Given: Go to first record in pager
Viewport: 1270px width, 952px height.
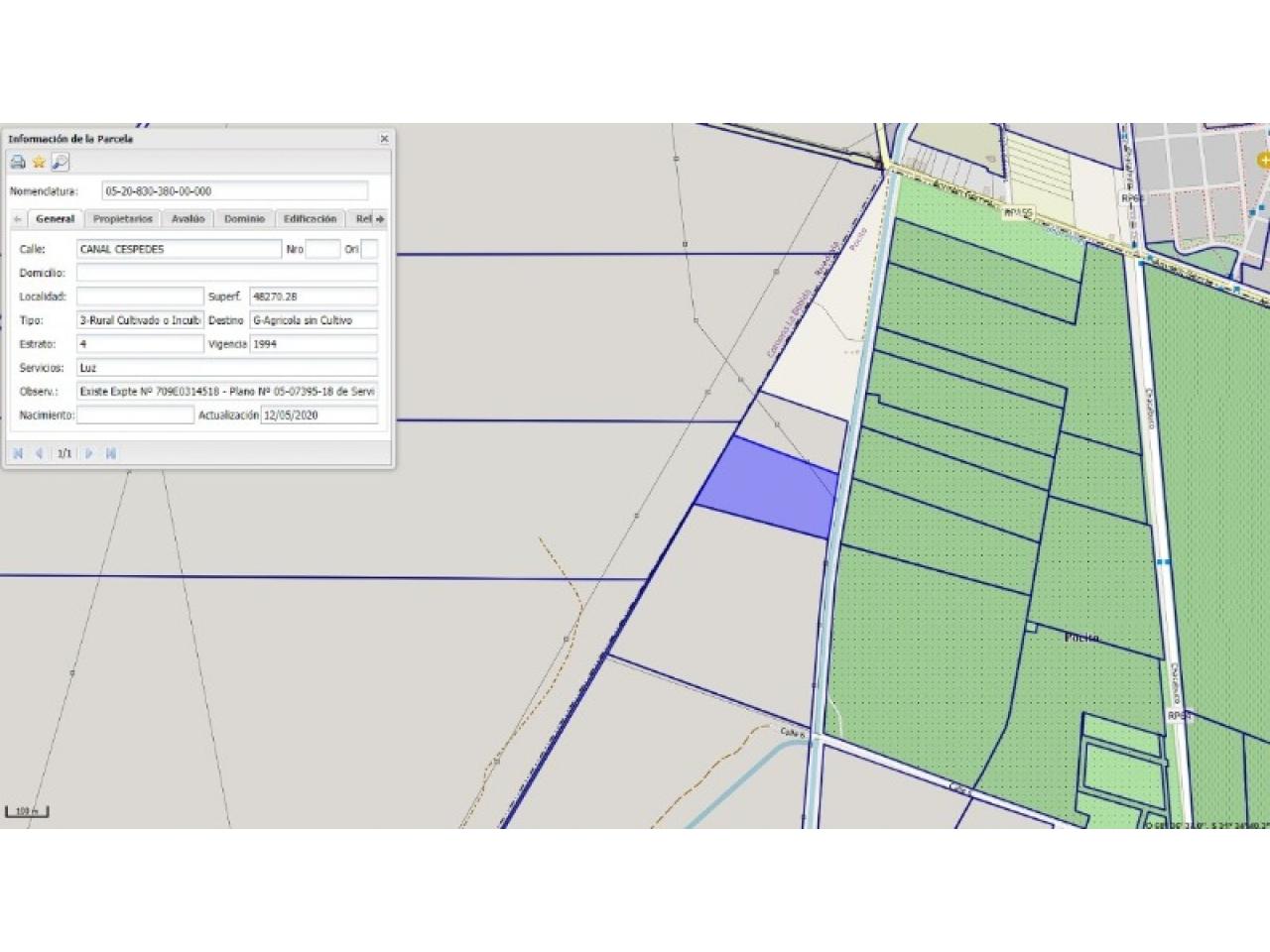Looking at the screenshot, I should (18, 453).
